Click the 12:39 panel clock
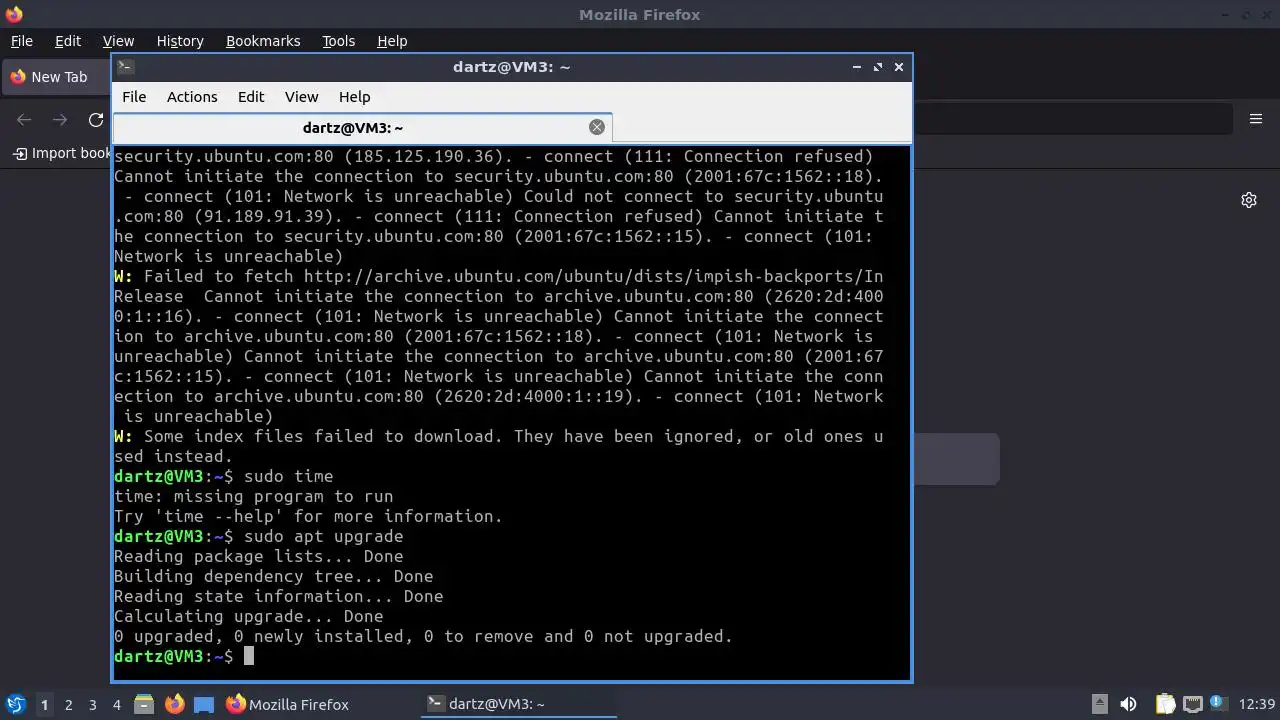Image resolution: width=1280 pixels, height=720 pixels. (x=1256, y=704)
